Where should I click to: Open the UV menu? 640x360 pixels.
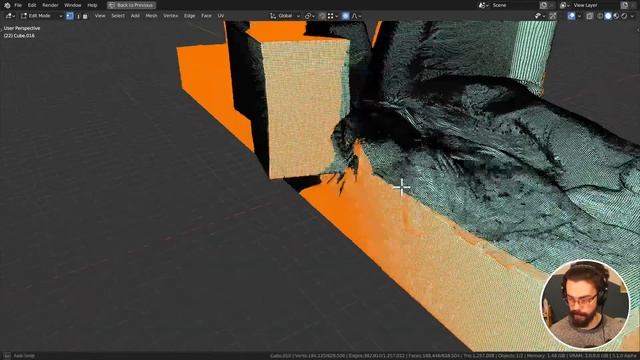221,16
